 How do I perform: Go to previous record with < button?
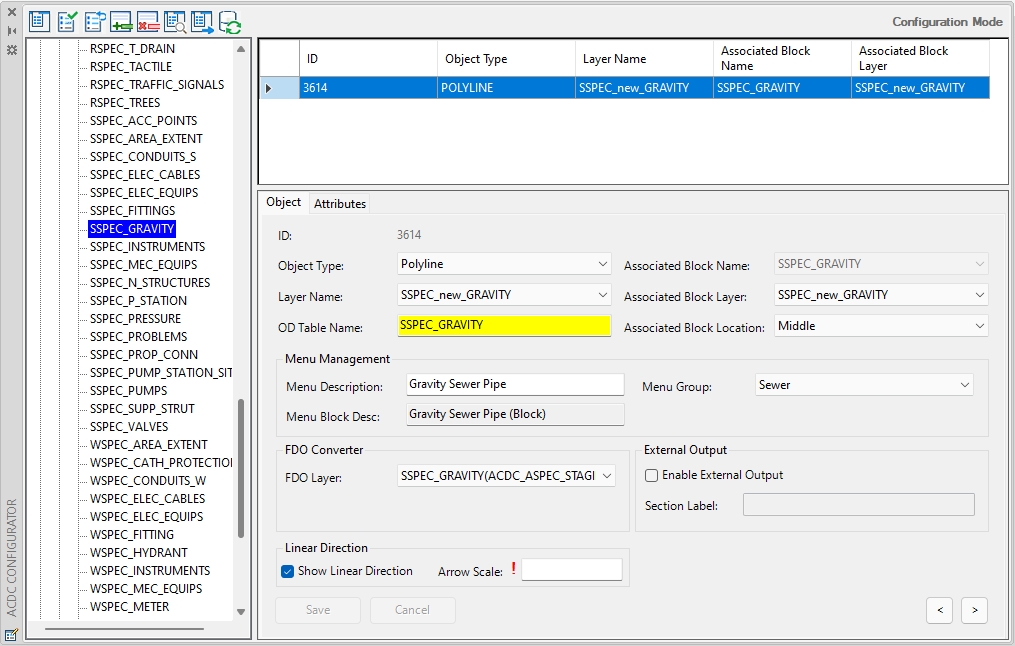[940, 610]
